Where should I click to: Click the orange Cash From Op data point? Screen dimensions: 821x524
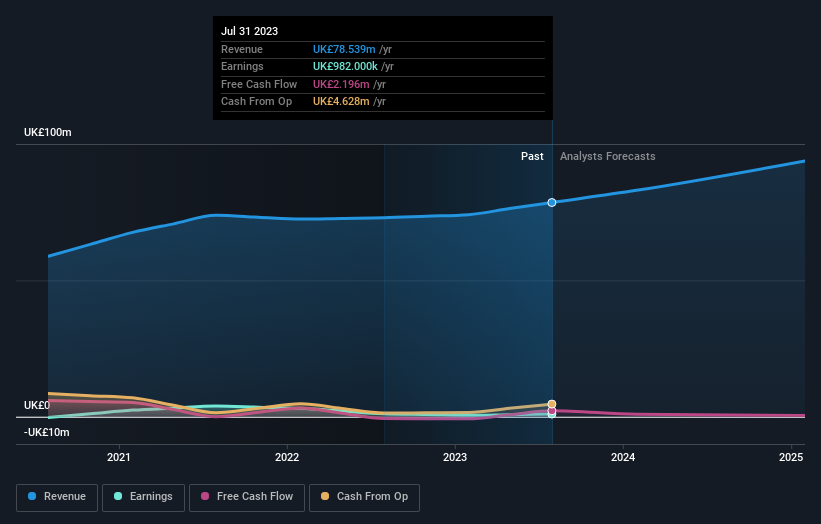[x=552, y=404]
